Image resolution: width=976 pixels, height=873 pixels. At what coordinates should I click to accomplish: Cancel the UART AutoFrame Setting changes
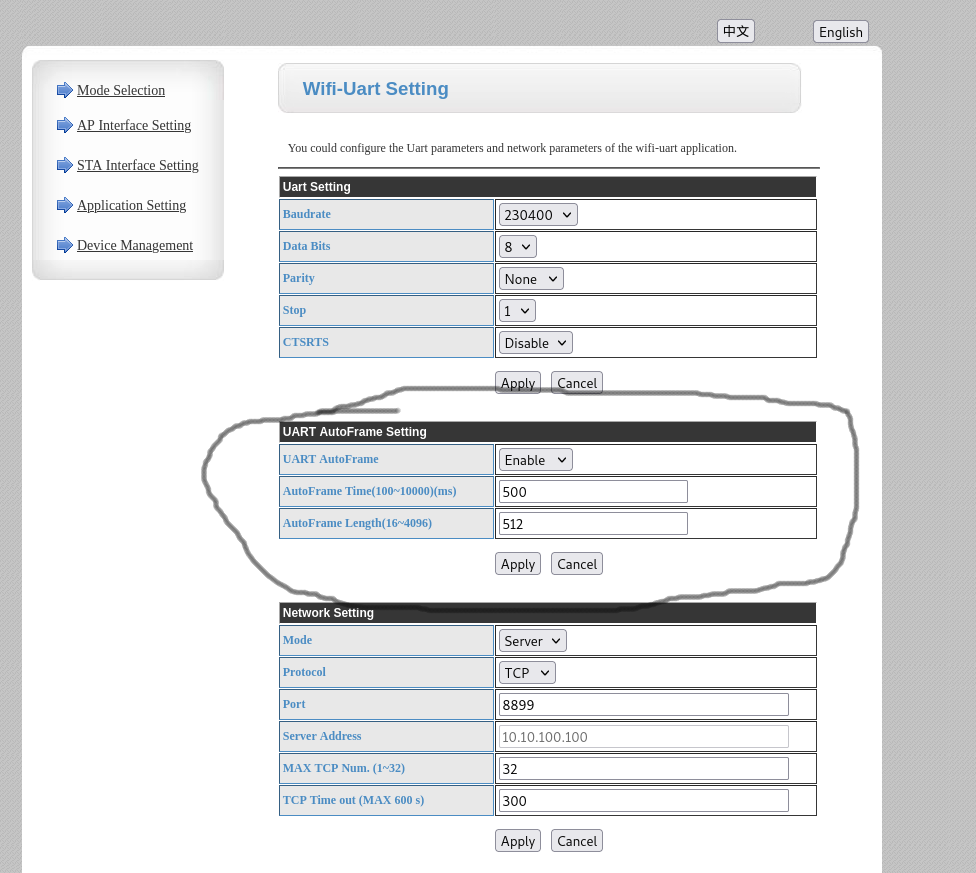pos(576,564)
